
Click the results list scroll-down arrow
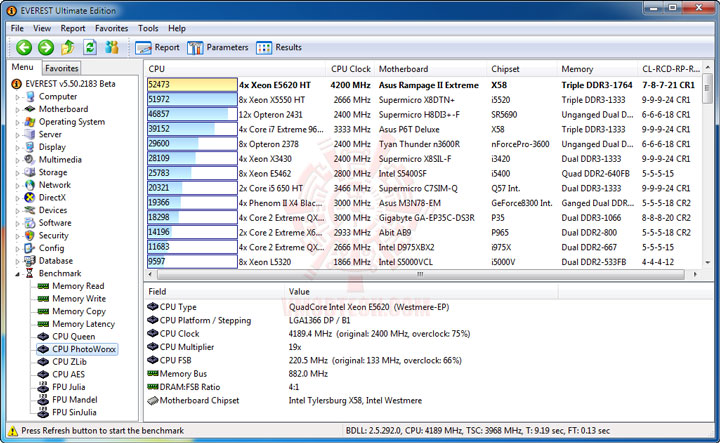tap(708, 263)
